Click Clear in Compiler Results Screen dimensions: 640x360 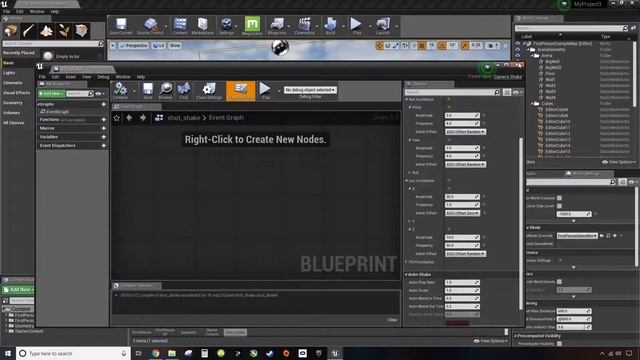(392, 320)
